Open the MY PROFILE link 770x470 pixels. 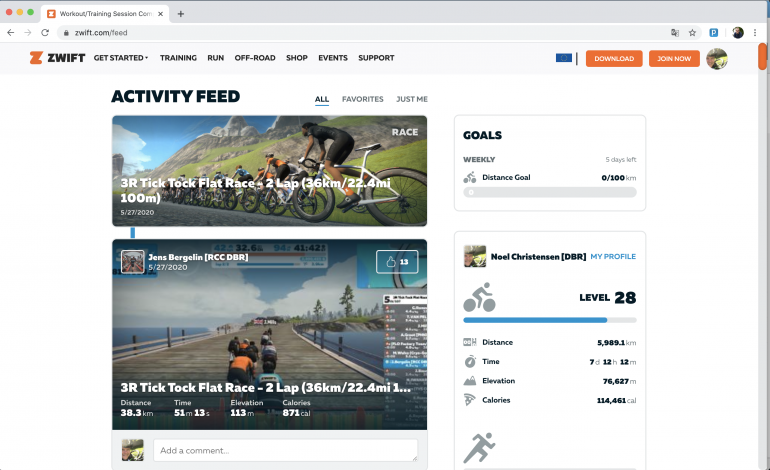tap(613, 256)
